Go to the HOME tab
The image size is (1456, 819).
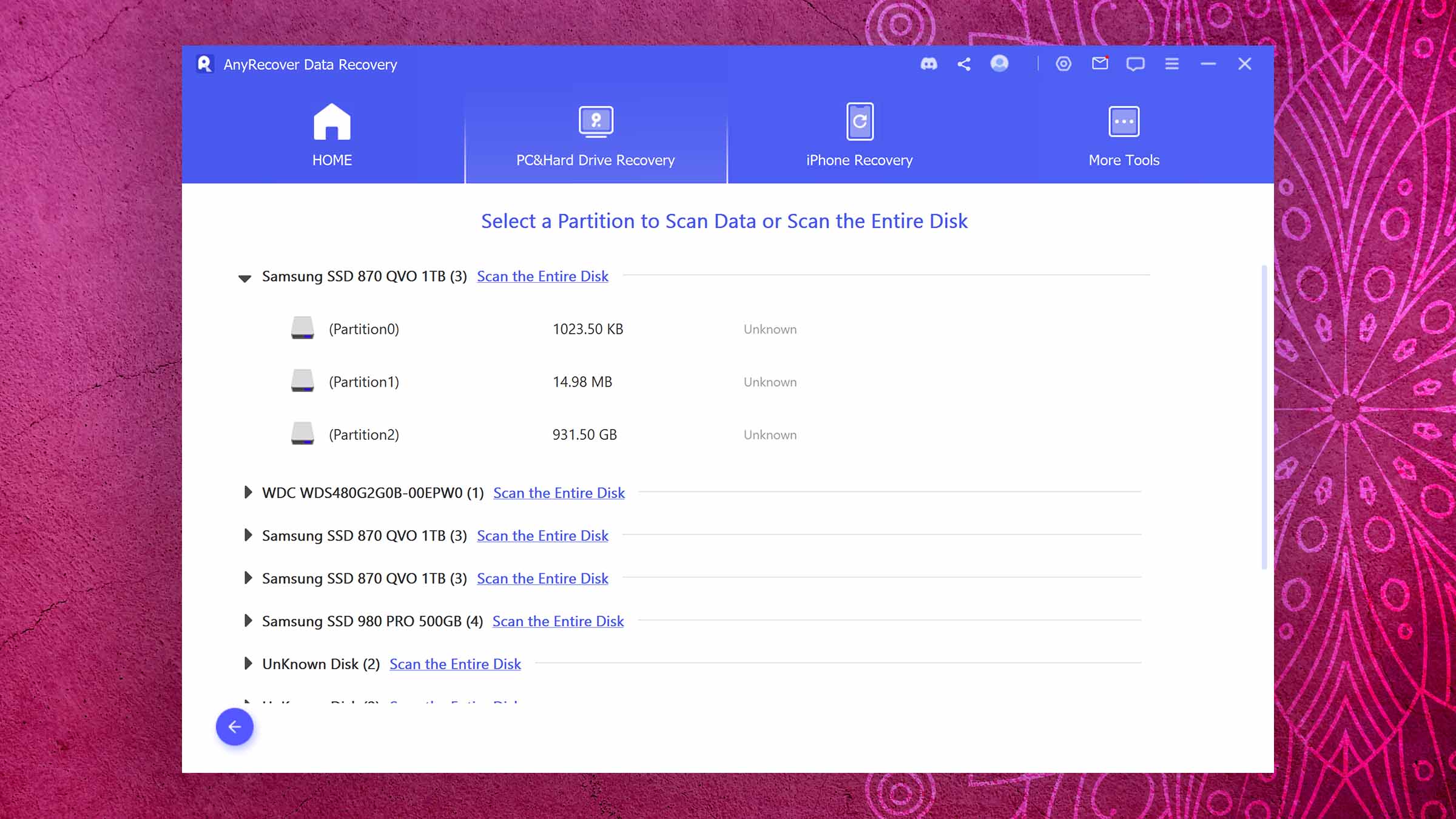332,135
